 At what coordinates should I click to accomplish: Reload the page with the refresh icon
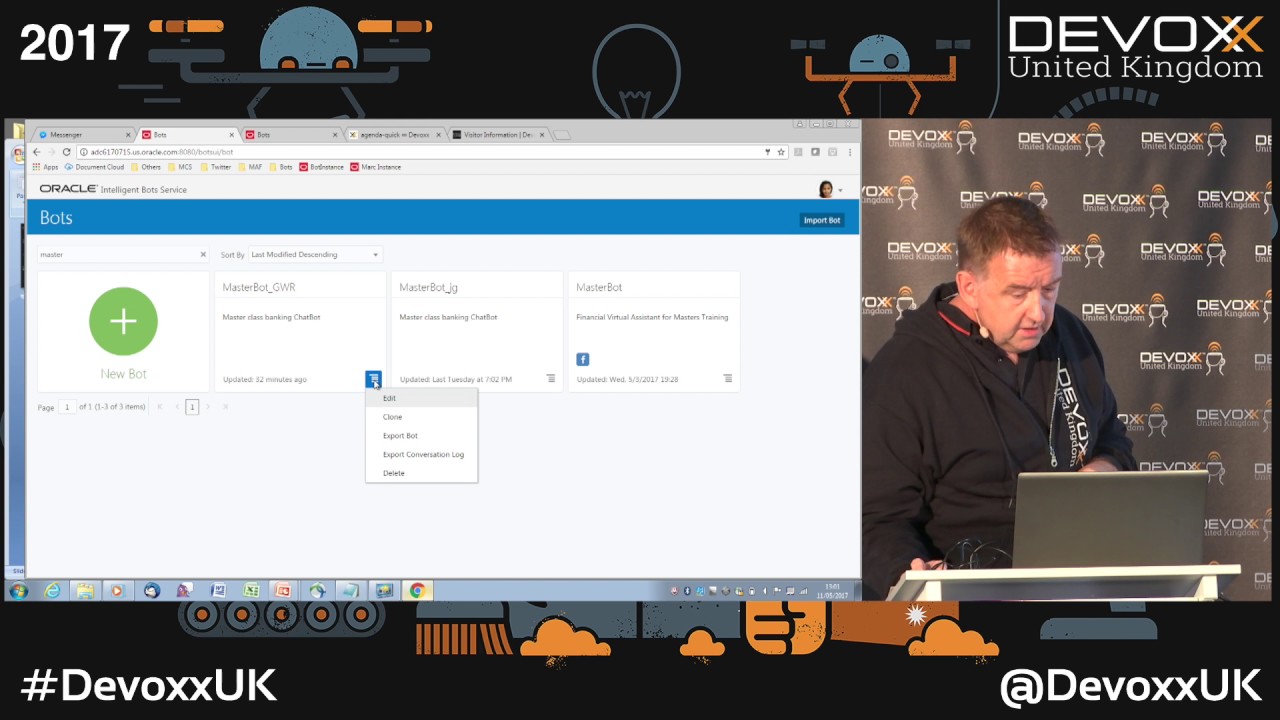tap(67, 152)
